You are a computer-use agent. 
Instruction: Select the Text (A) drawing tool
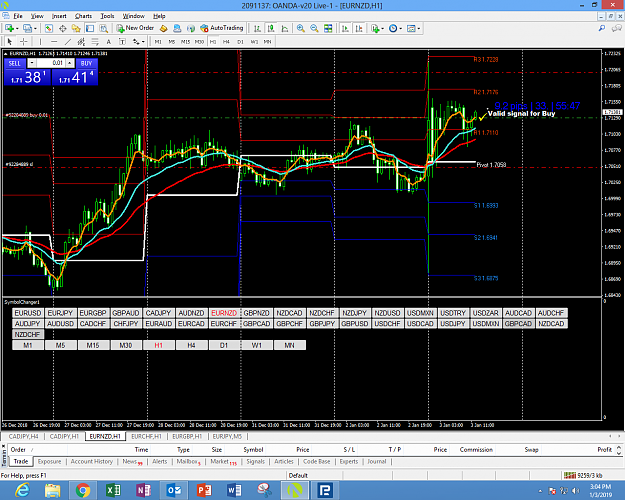(x=108, y=41)
